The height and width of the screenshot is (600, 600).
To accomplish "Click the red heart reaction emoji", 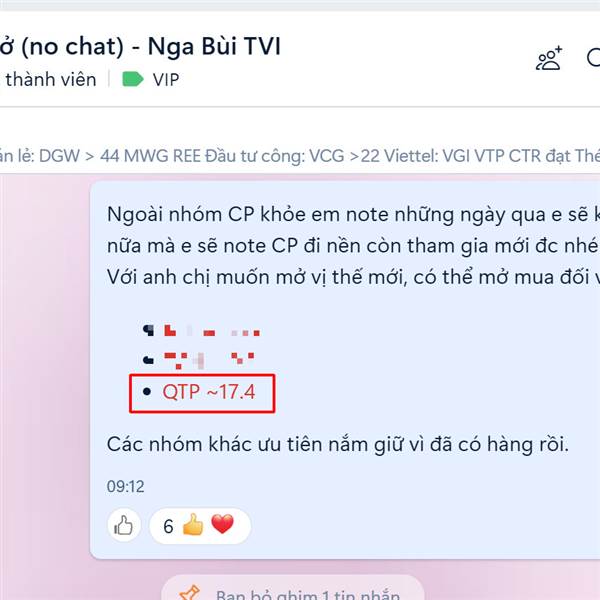I will tap(222, 523).
